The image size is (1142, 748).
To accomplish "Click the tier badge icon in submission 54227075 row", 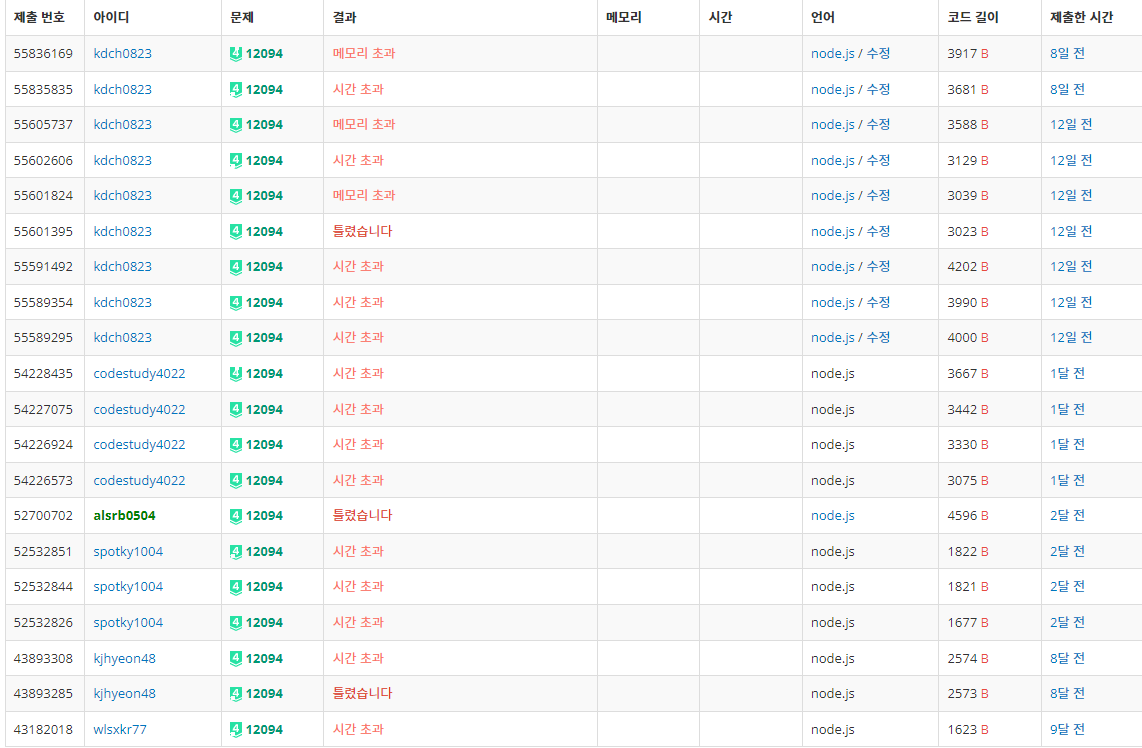I will tap(235, 409).
